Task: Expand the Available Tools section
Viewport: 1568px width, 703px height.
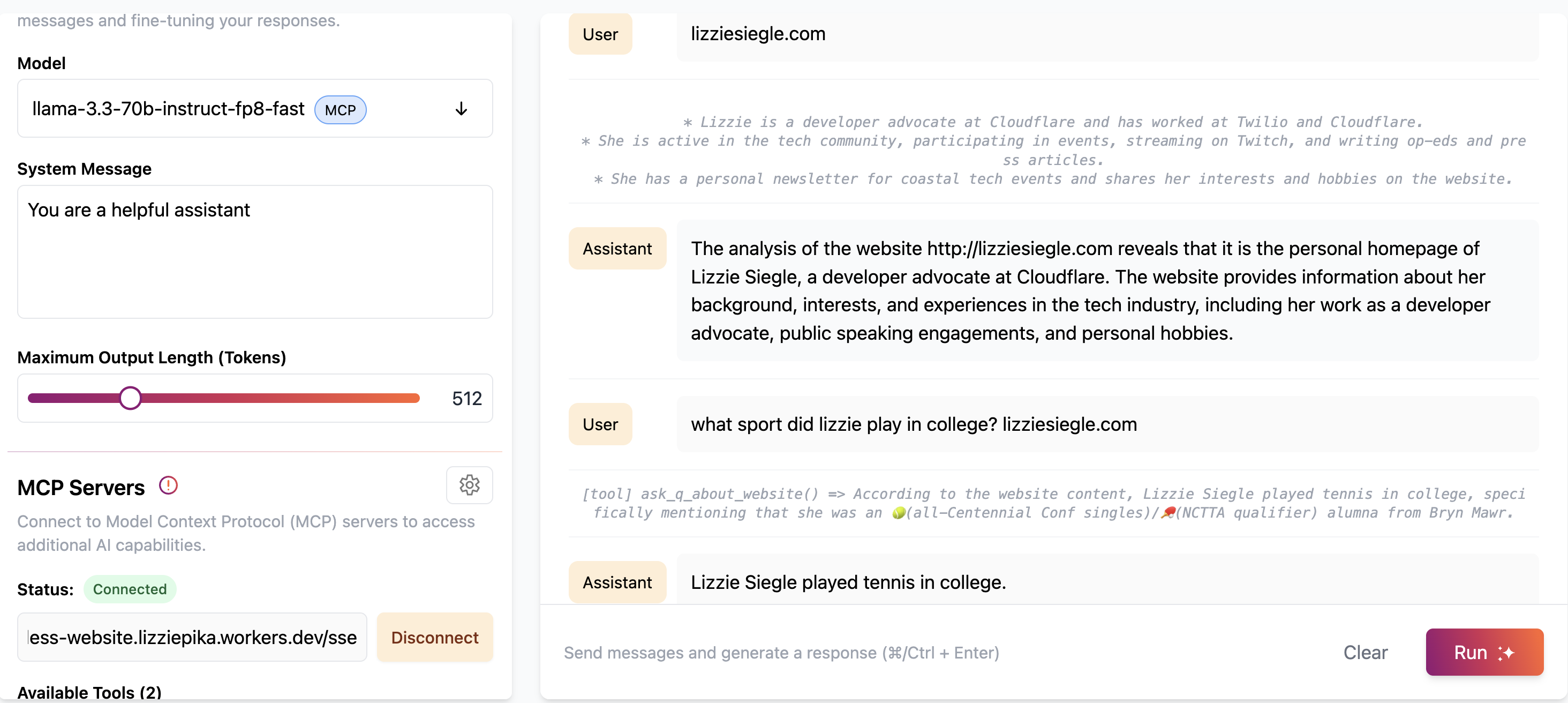Action: [x=90, y=690]
